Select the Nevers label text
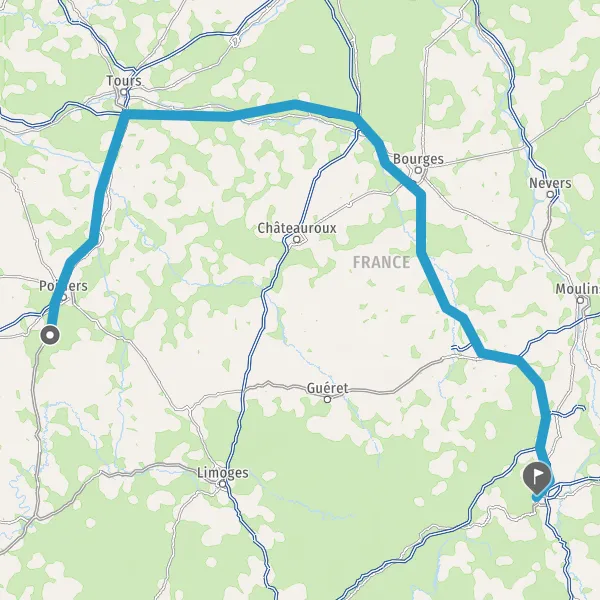 pyautogui.click(x=550, y=183)
